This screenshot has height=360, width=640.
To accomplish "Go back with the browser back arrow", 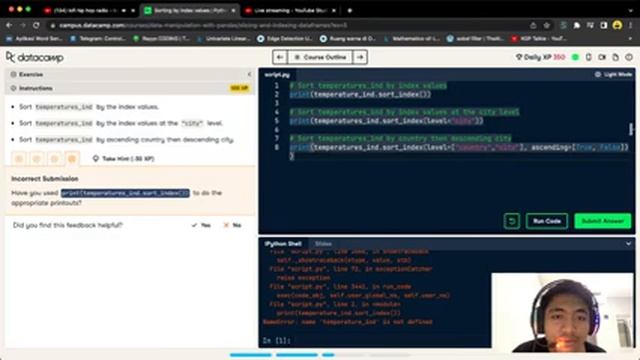I will [x=9, y=25].
